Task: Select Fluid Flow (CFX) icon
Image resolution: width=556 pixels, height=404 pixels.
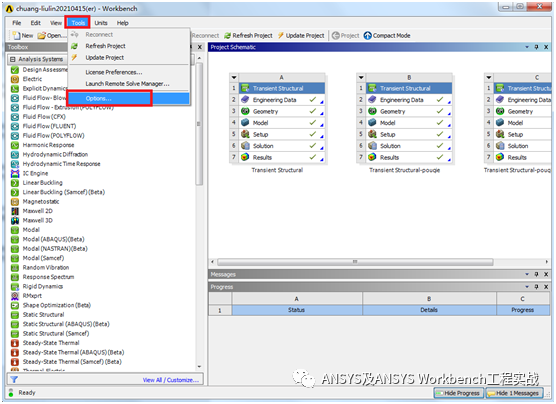Action: click(15, 117)
